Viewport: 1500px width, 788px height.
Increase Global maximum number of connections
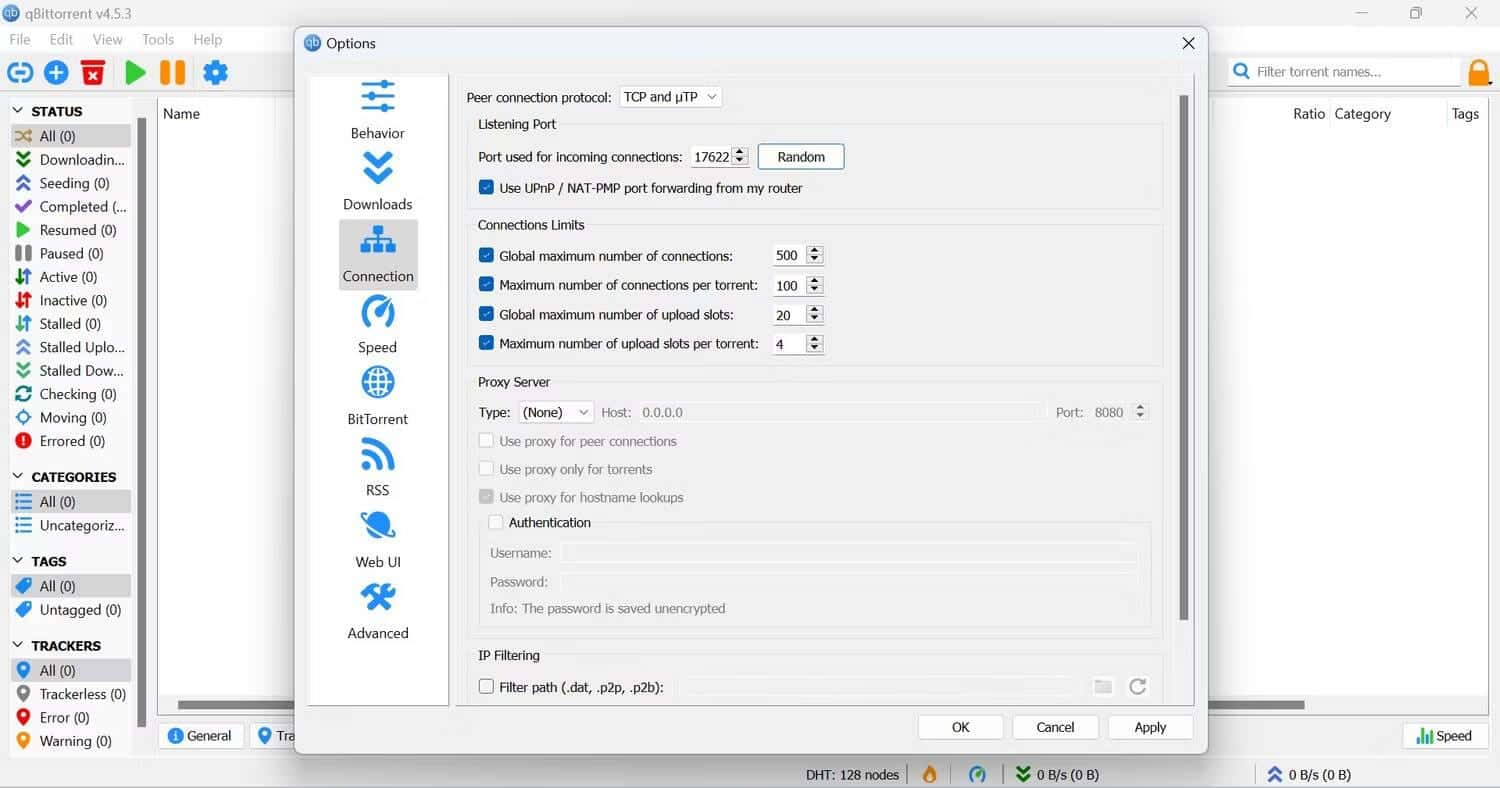(x=814, y=250)
